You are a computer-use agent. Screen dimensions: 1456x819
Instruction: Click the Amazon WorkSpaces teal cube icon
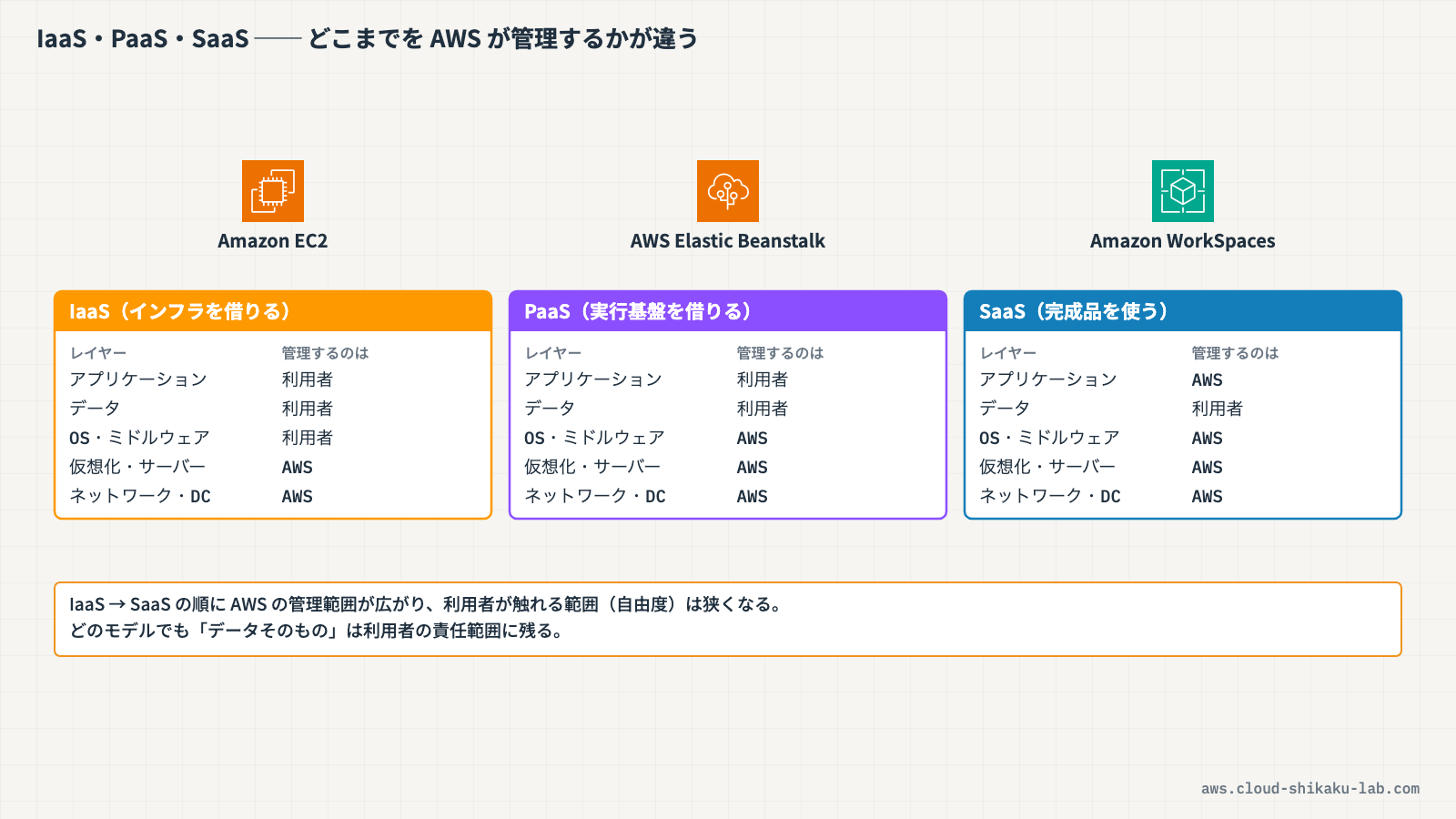tap(1183, 191)
